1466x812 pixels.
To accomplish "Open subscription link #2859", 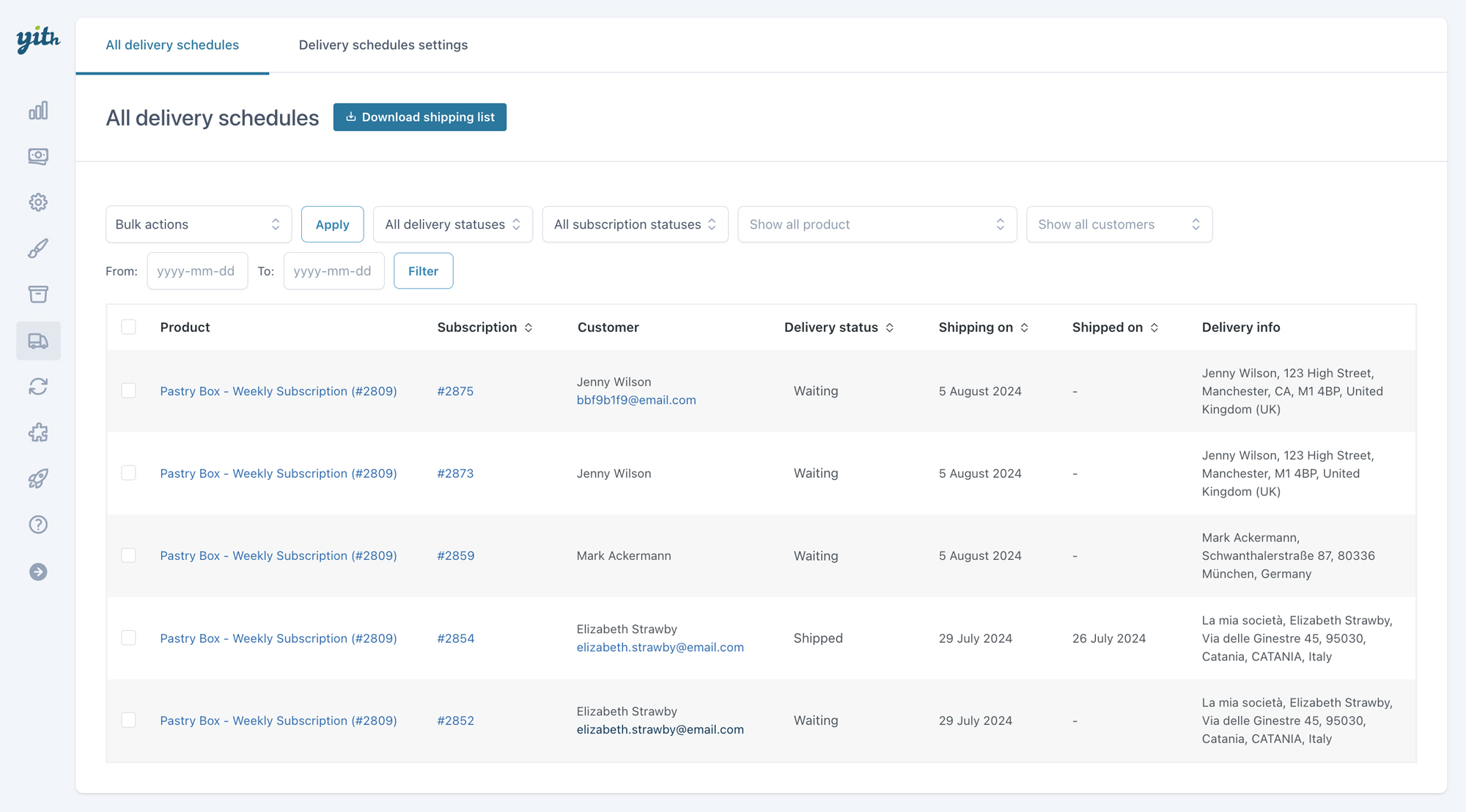I will 455,556.
